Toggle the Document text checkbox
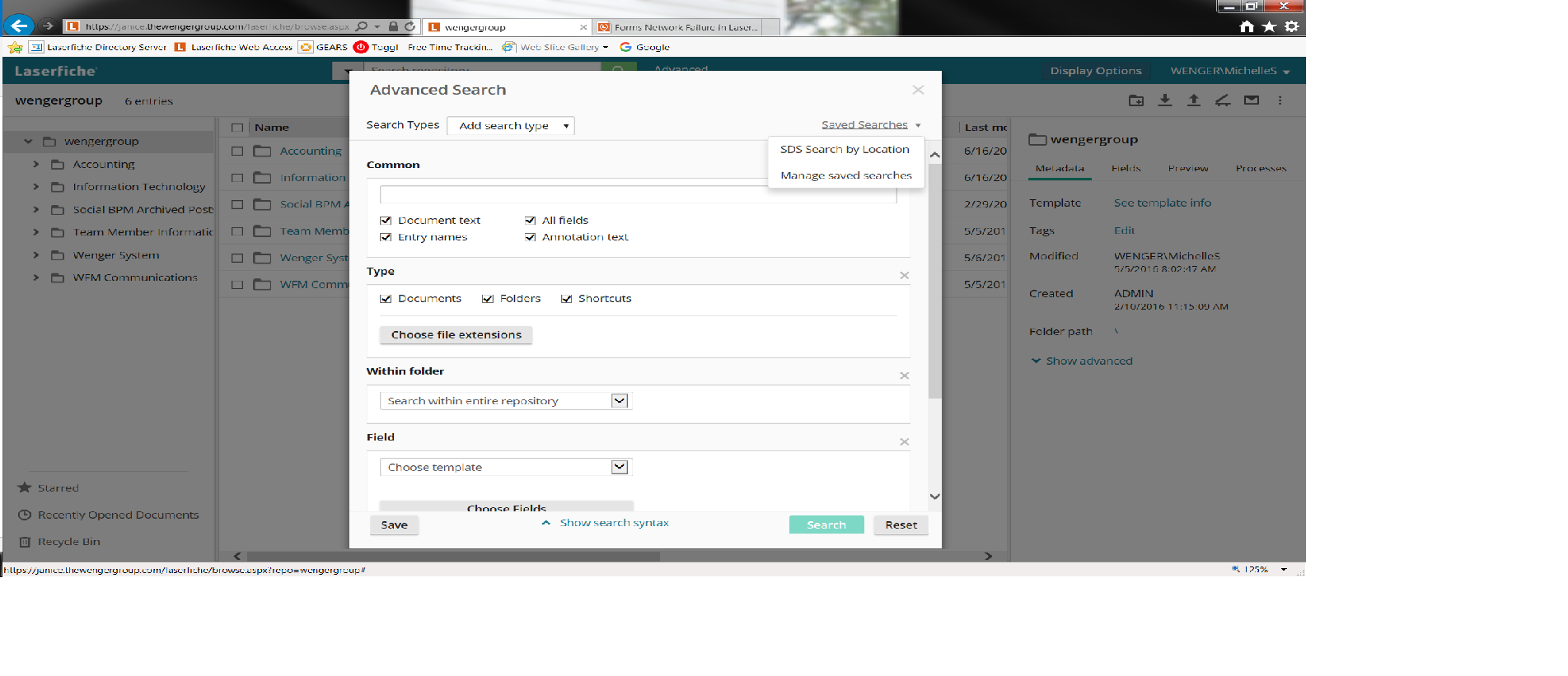Screen dimensions: 1568x676 click(x=385, y=221)
